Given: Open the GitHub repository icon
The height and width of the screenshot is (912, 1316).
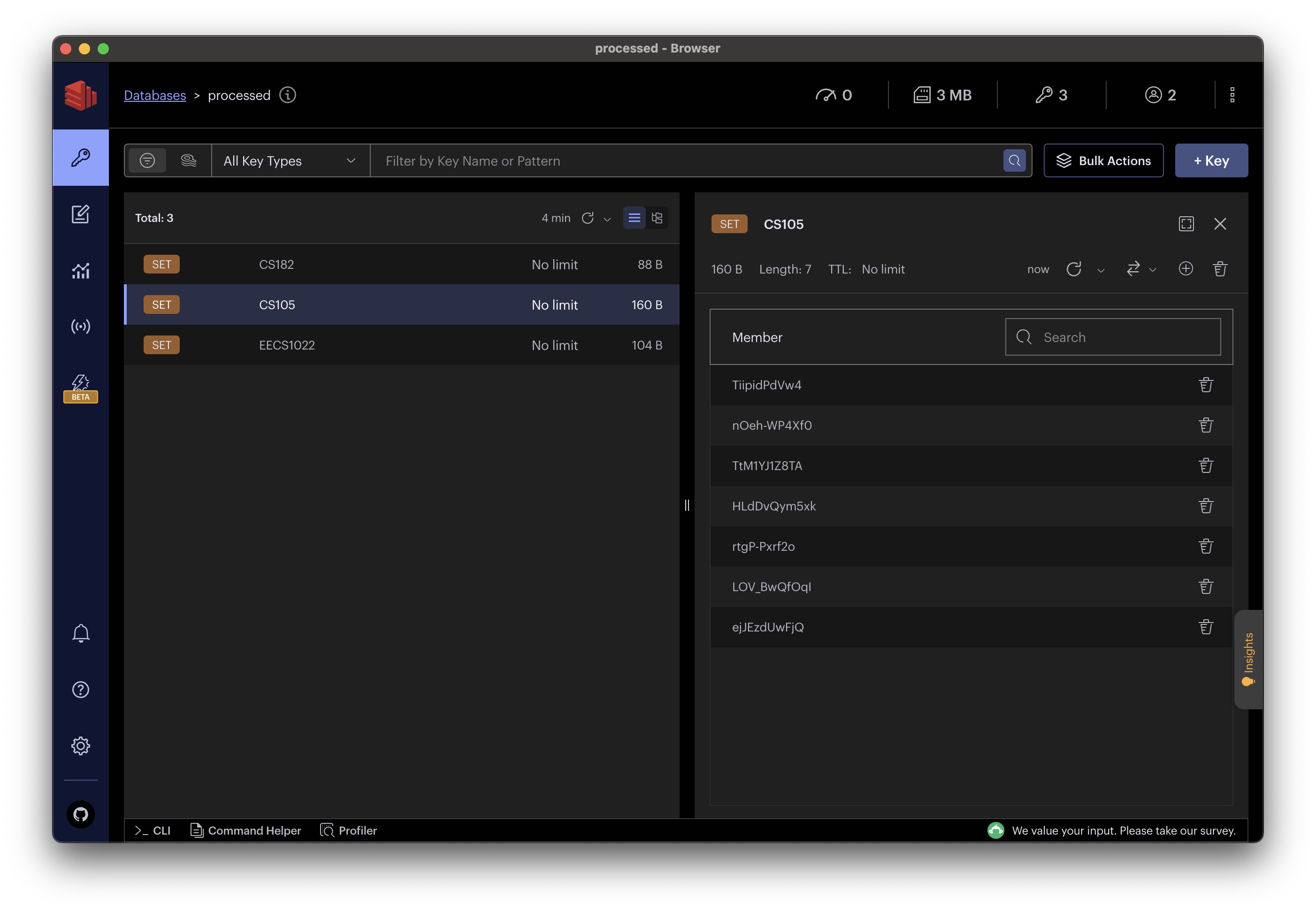Looking at the screenshot, I should [81, 814].
